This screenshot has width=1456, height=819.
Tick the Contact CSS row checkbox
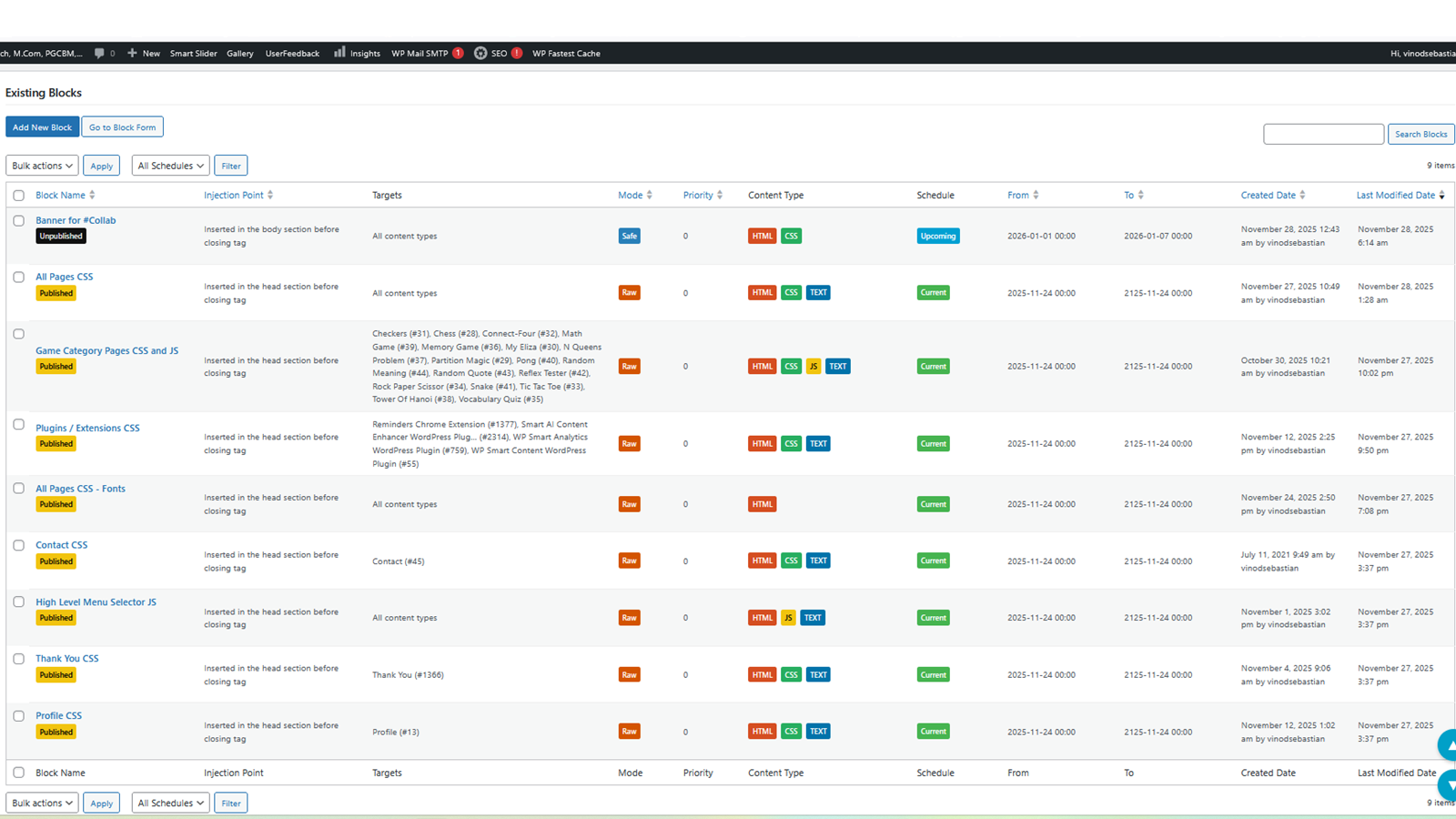18,546
